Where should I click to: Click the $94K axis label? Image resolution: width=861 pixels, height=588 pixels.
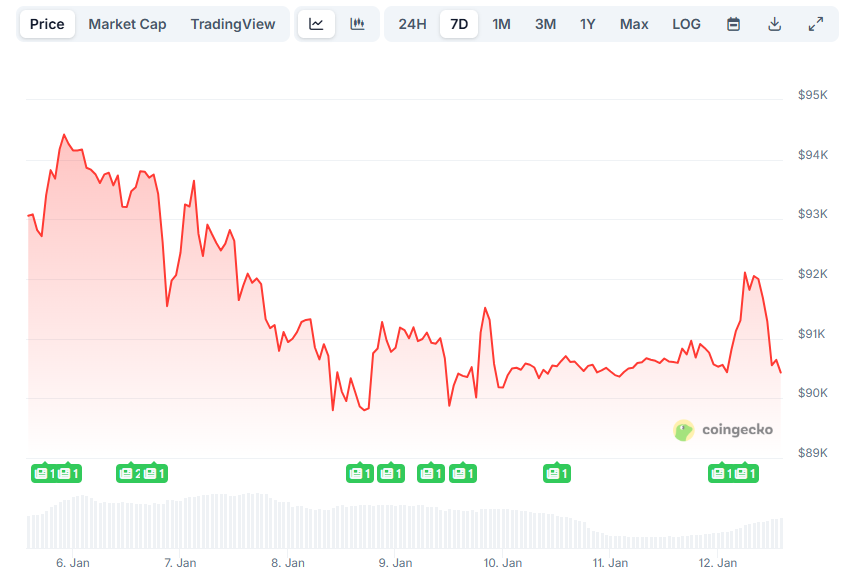click(813, 155)
